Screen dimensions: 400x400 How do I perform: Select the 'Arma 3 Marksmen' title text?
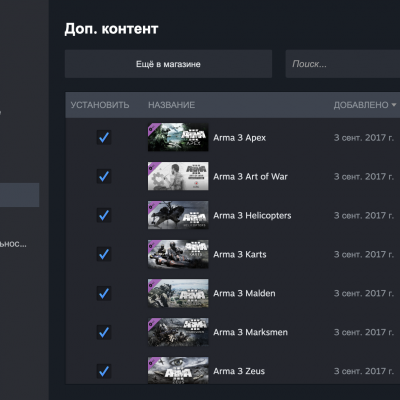click(x=250, y=332)
